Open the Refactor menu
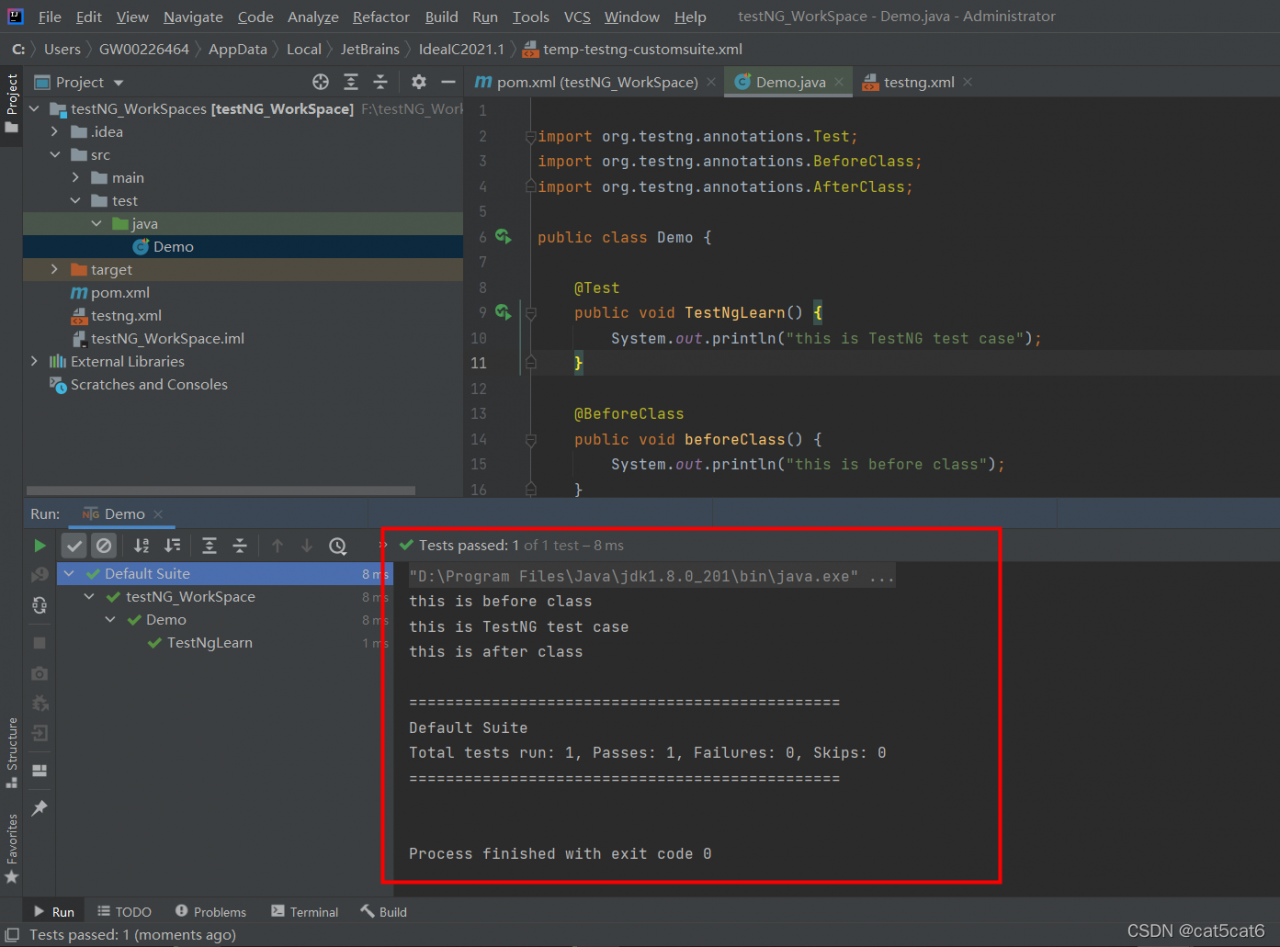 381,17
